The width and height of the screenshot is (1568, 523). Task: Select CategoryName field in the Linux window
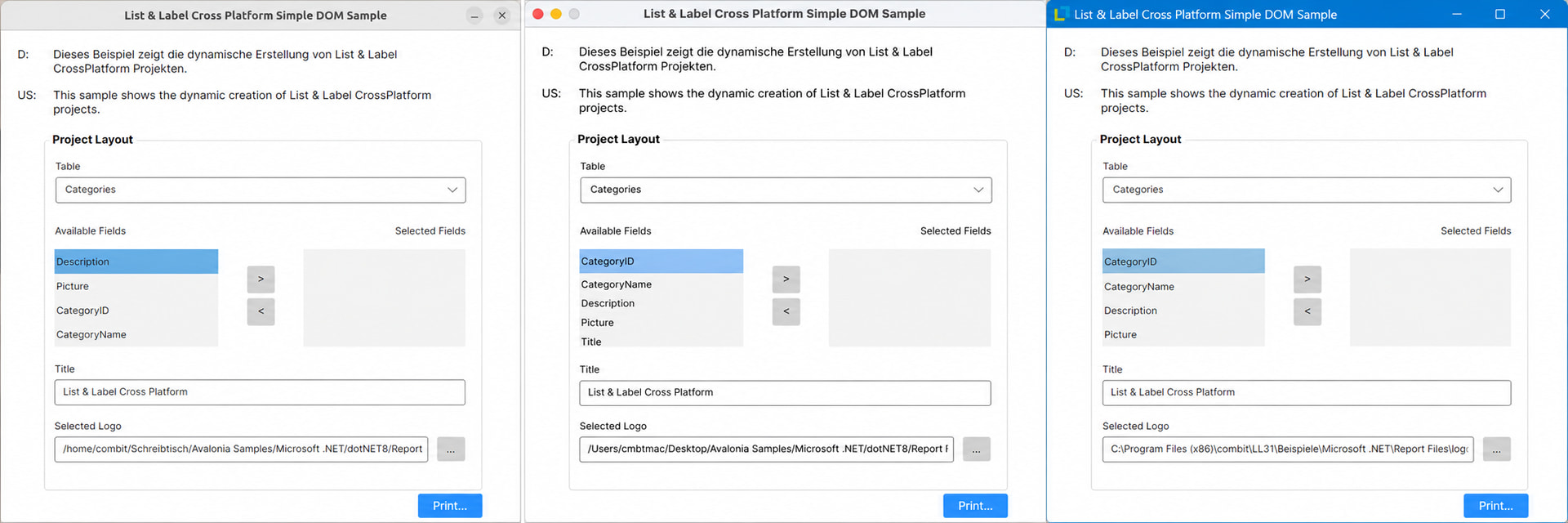click(136, 334)
